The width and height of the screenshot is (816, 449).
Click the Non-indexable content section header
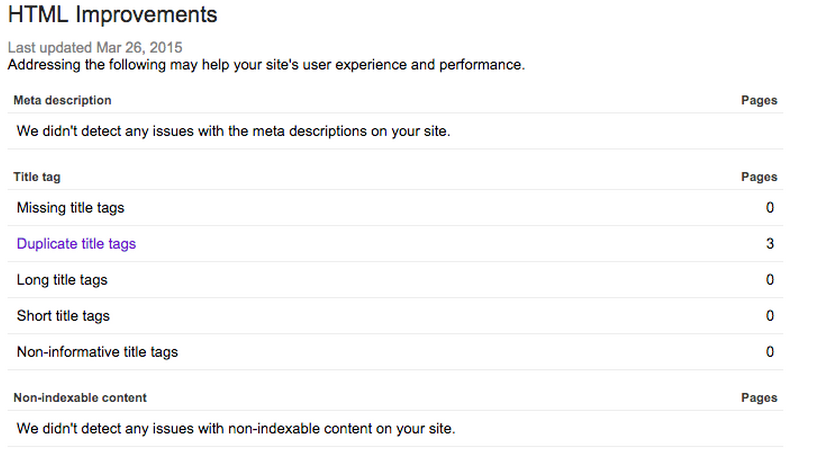pos(80,398)
